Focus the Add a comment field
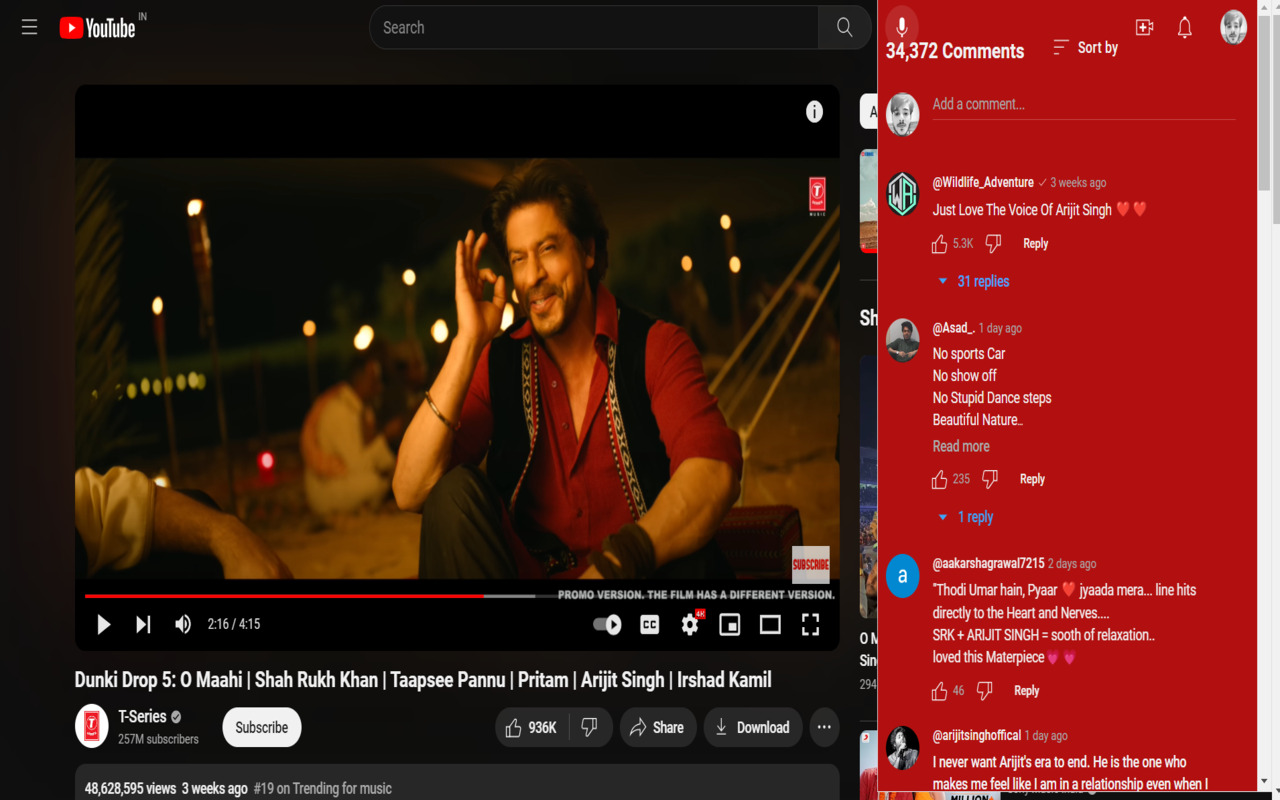The image size is (1280, 800). click(x=1084, y=105)
